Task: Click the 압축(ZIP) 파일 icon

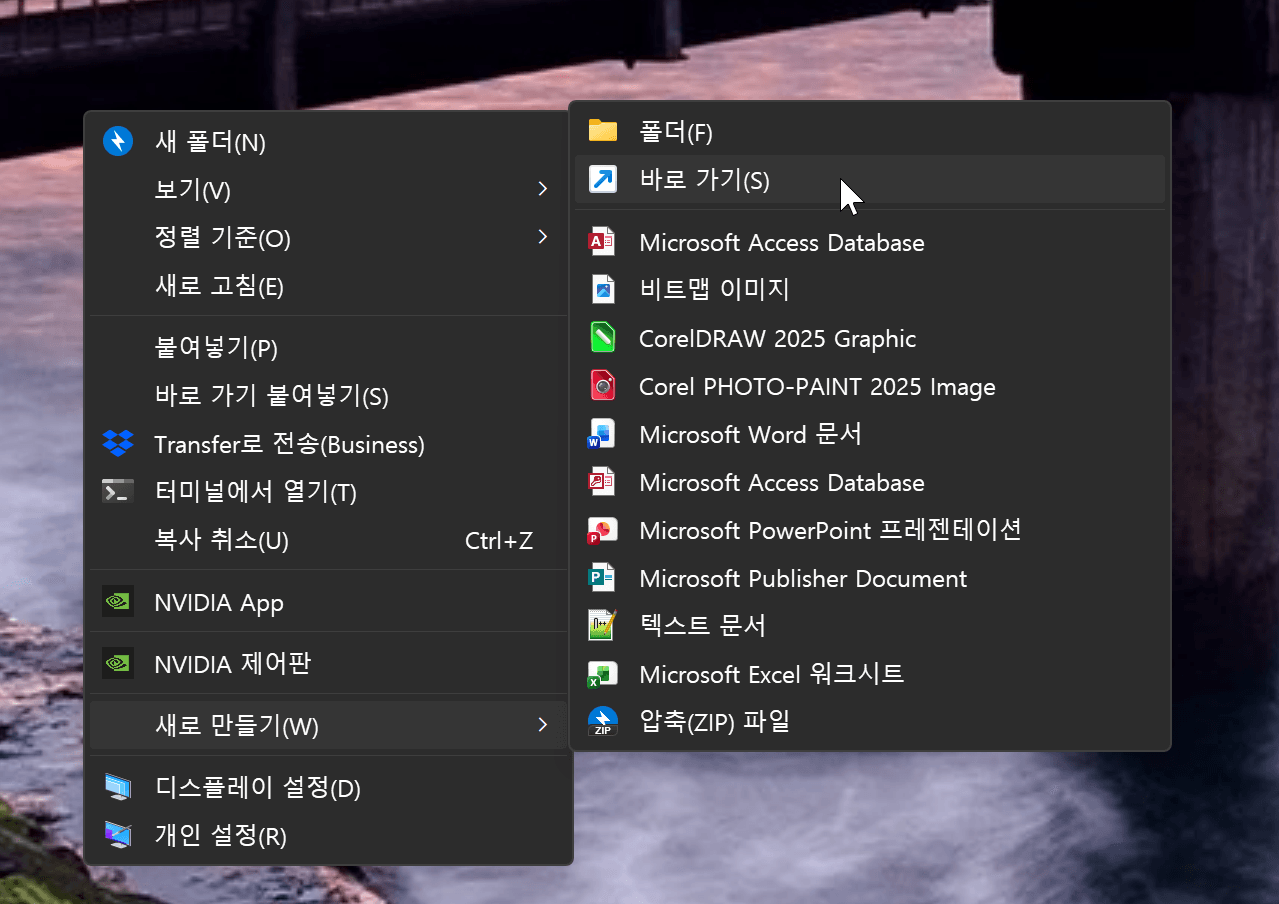Action: point(603,721)
